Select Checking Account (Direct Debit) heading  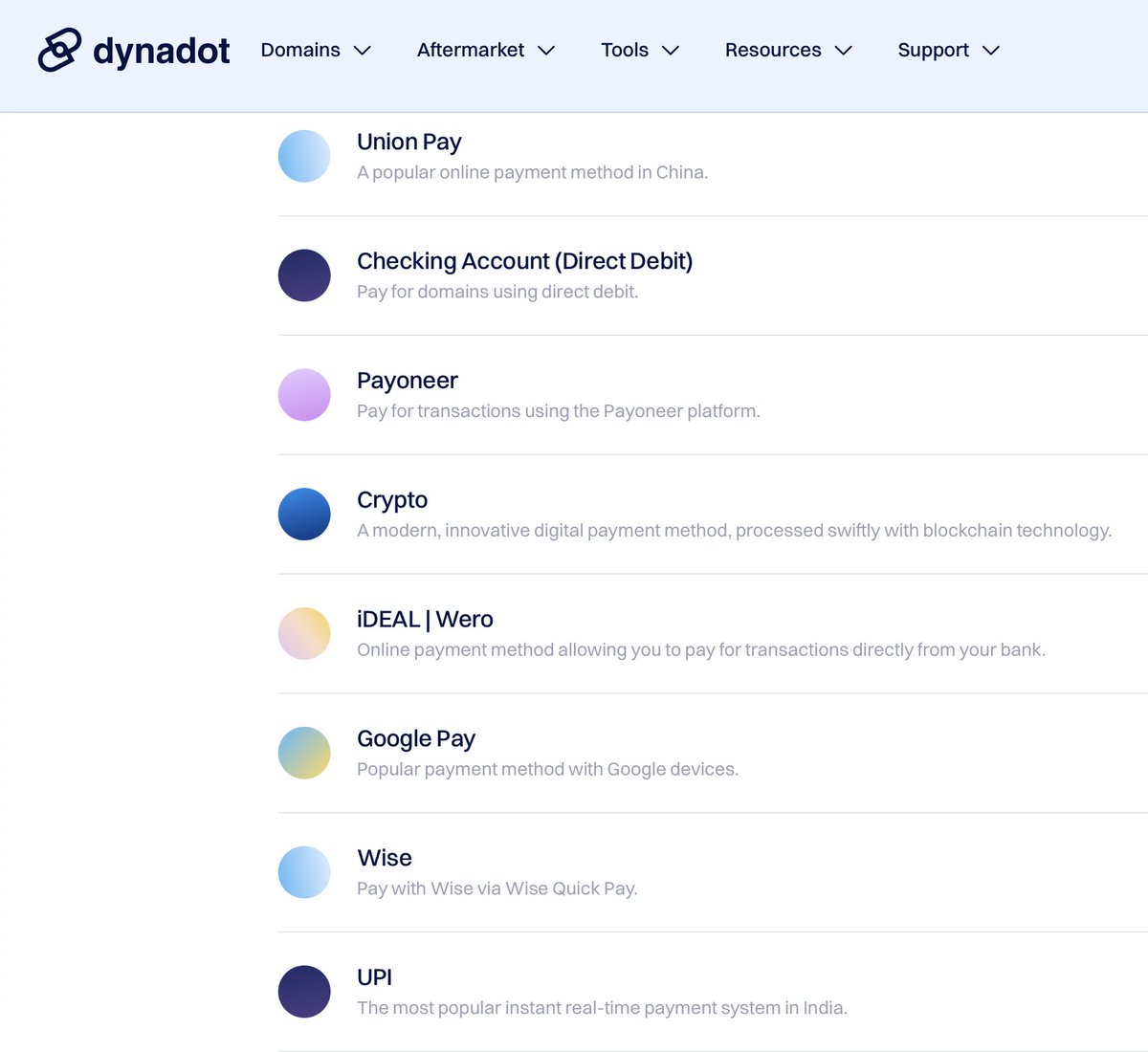pyautogui.click(x=524, y=261)
